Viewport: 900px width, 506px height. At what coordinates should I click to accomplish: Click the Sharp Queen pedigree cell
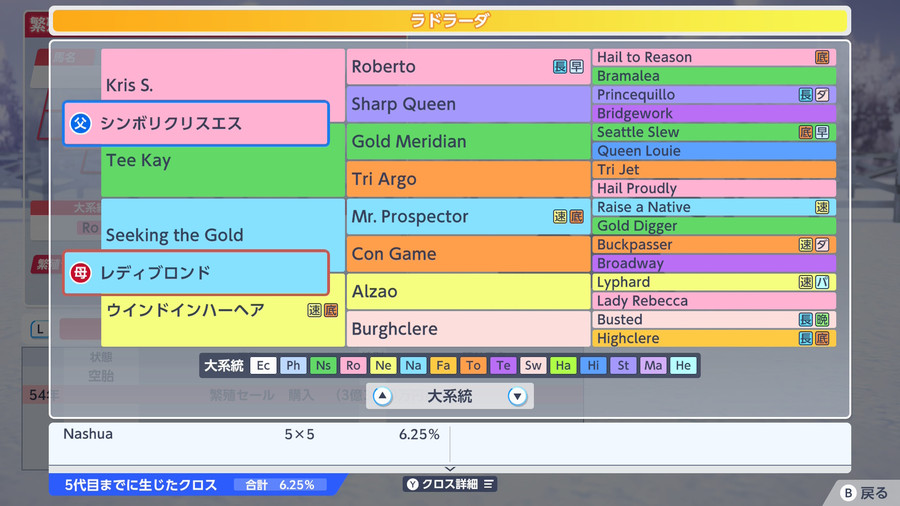tap(468, 104)
